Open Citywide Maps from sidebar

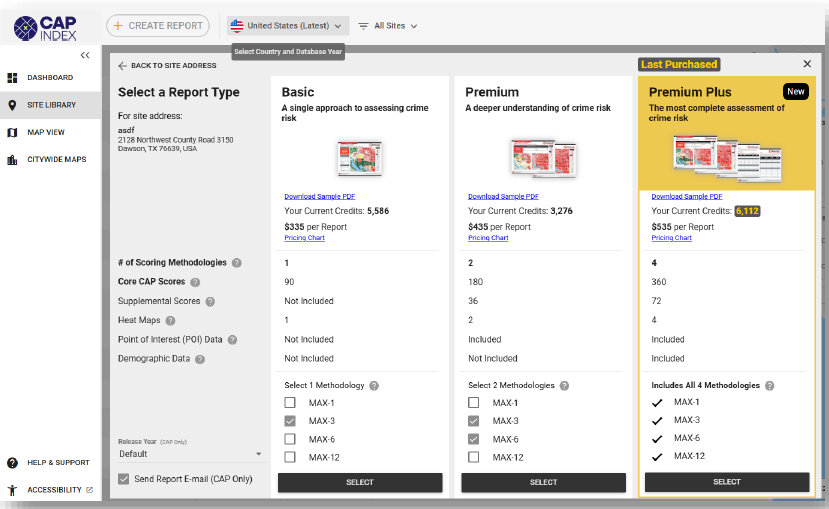pyautogui.click(x=56, y=159)
